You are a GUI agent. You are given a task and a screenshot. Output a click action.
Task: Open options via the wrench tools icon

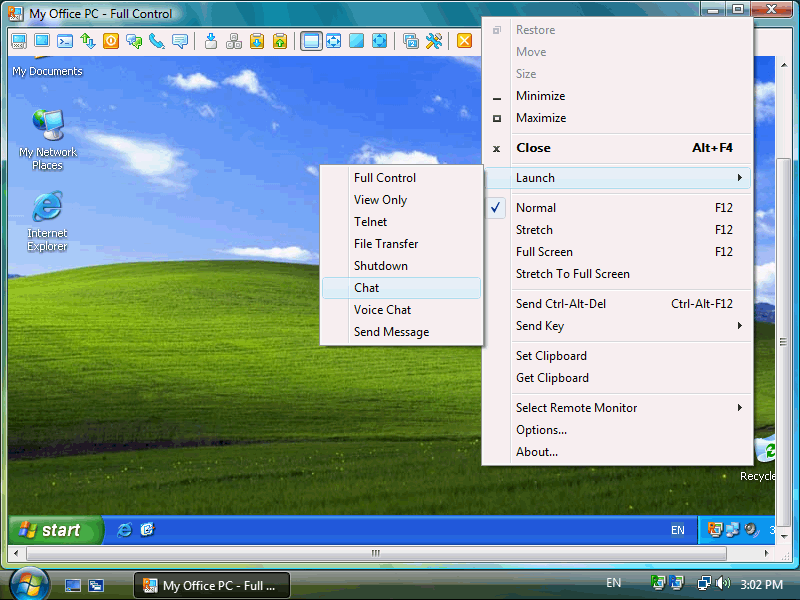click(x=434, y=41)
